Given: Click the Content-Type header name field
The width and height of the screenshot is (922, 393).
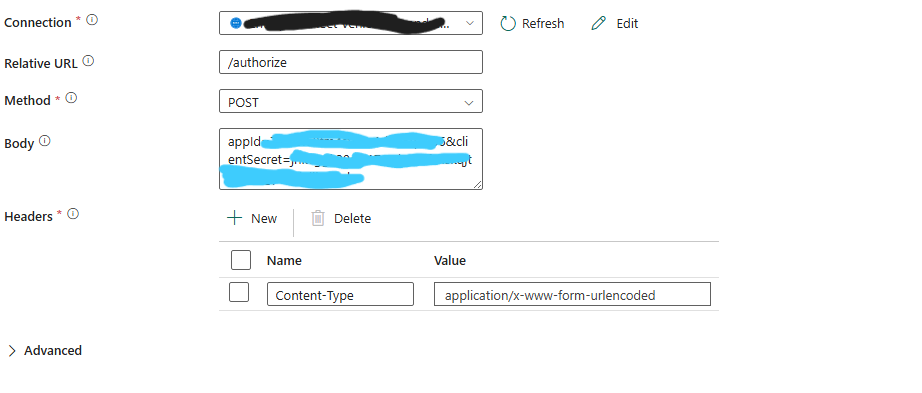Looking at the screenshot, I should [340, 294].
